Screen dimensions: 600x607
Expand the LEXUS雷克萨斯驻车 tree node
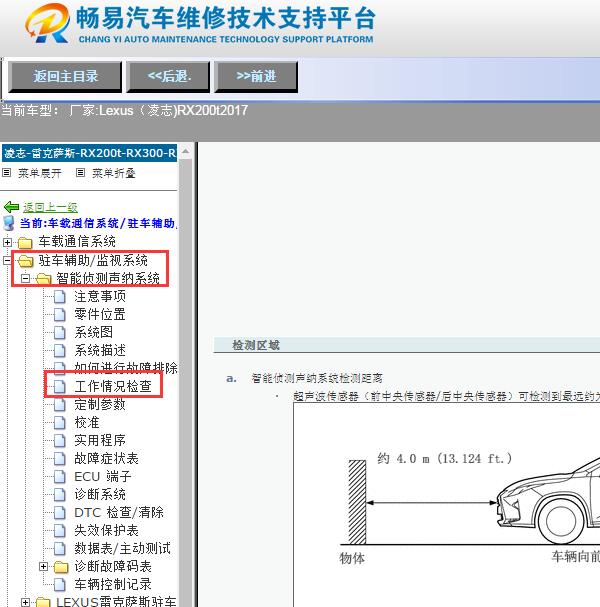click(25, 602)
